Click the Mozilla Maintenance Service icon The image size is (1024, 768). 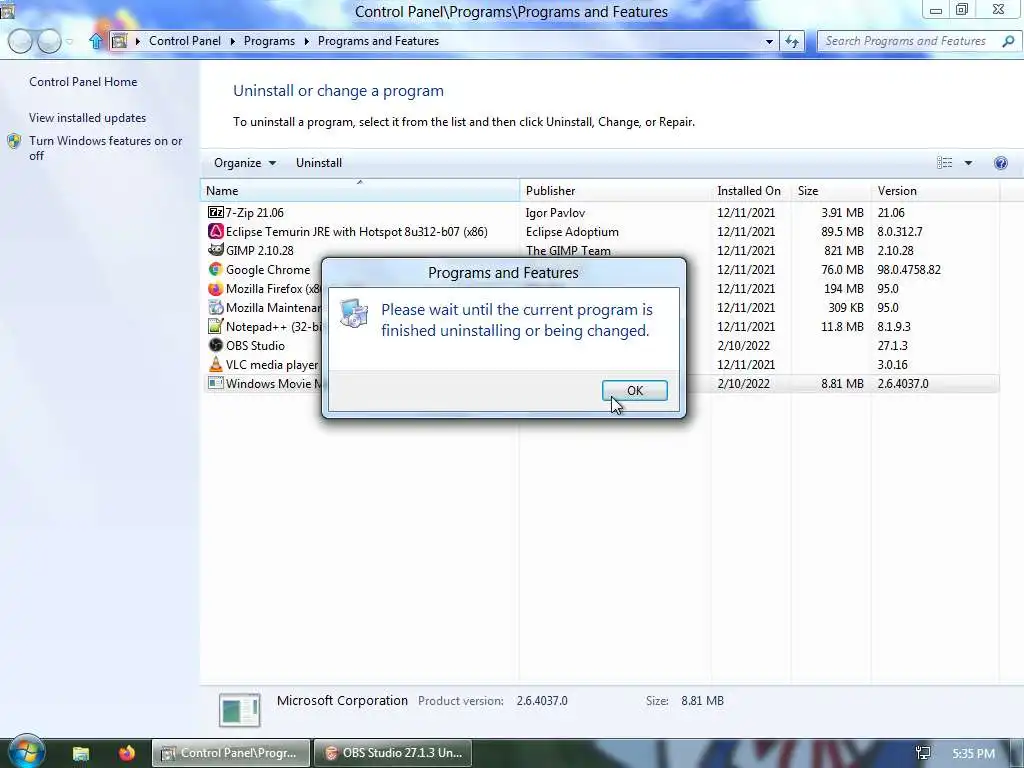click(216, 307)
